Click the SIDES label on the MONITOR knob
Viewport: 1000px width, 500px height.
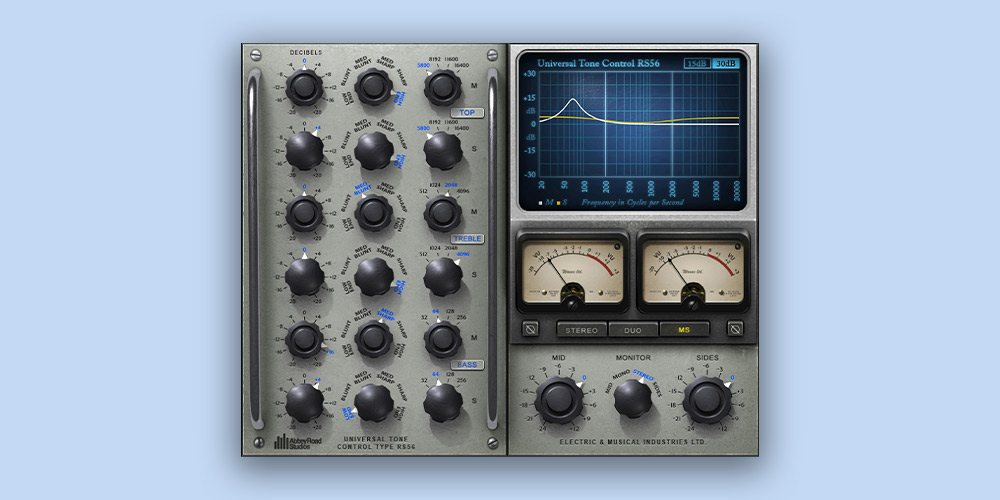pyautogui.click(x=658, y=389)
